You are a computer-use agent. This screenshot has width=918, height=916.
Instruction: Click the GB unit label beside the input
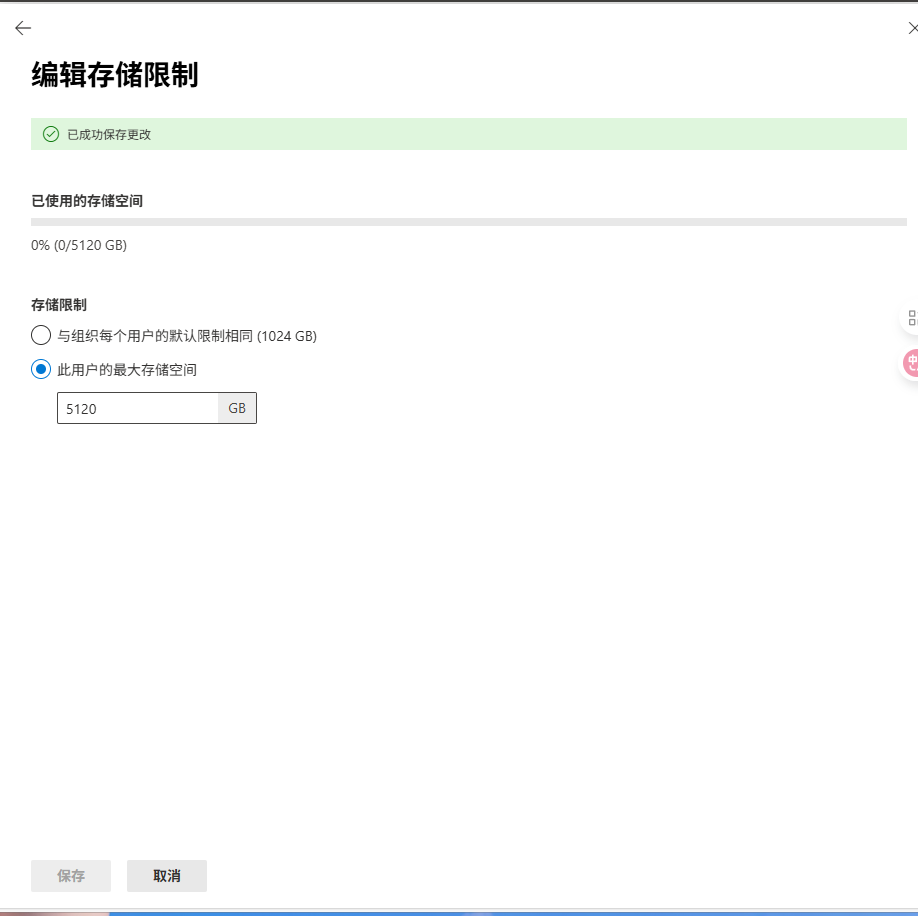tap(237, 408)
